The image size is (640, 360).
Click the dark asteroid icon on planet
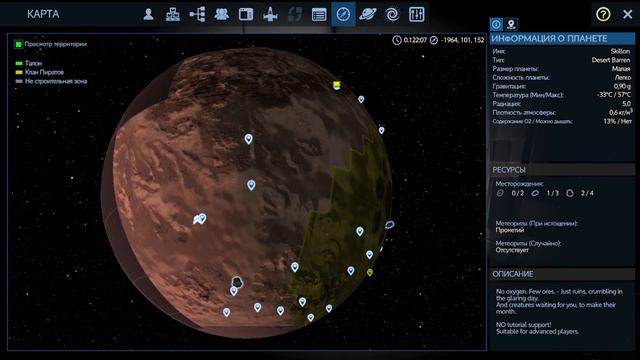tap(237, 282)
